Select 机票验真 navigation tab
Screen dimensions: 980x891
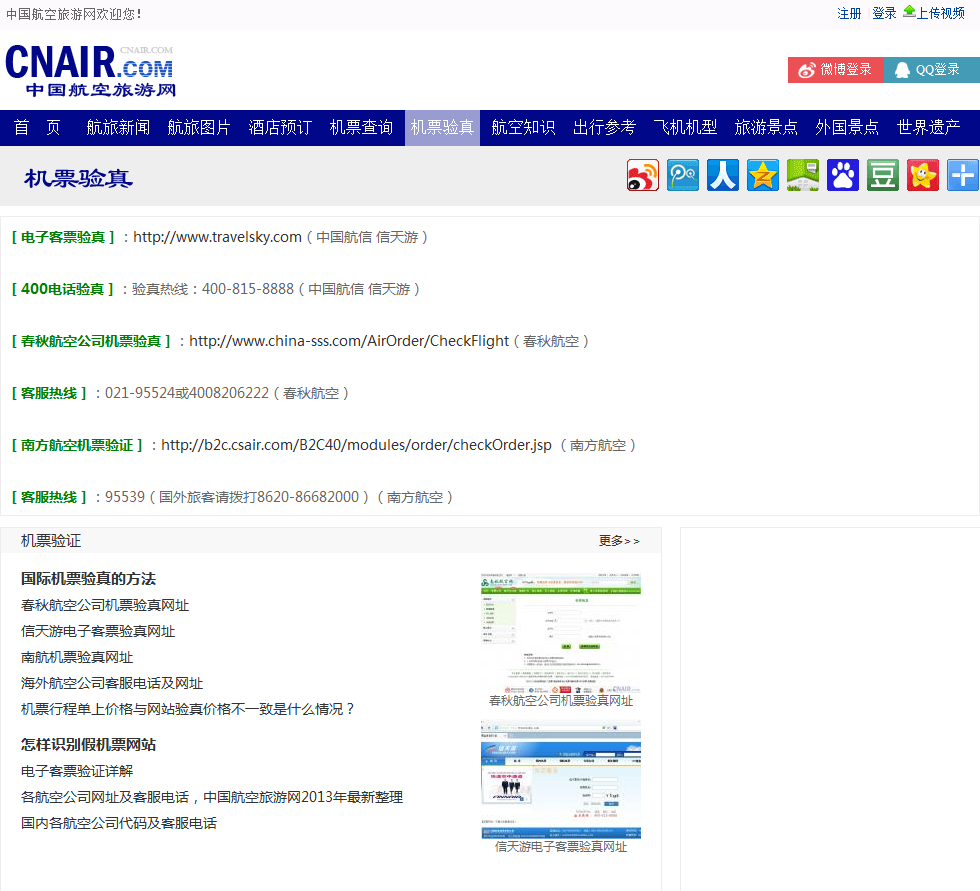tap(442, 127)
